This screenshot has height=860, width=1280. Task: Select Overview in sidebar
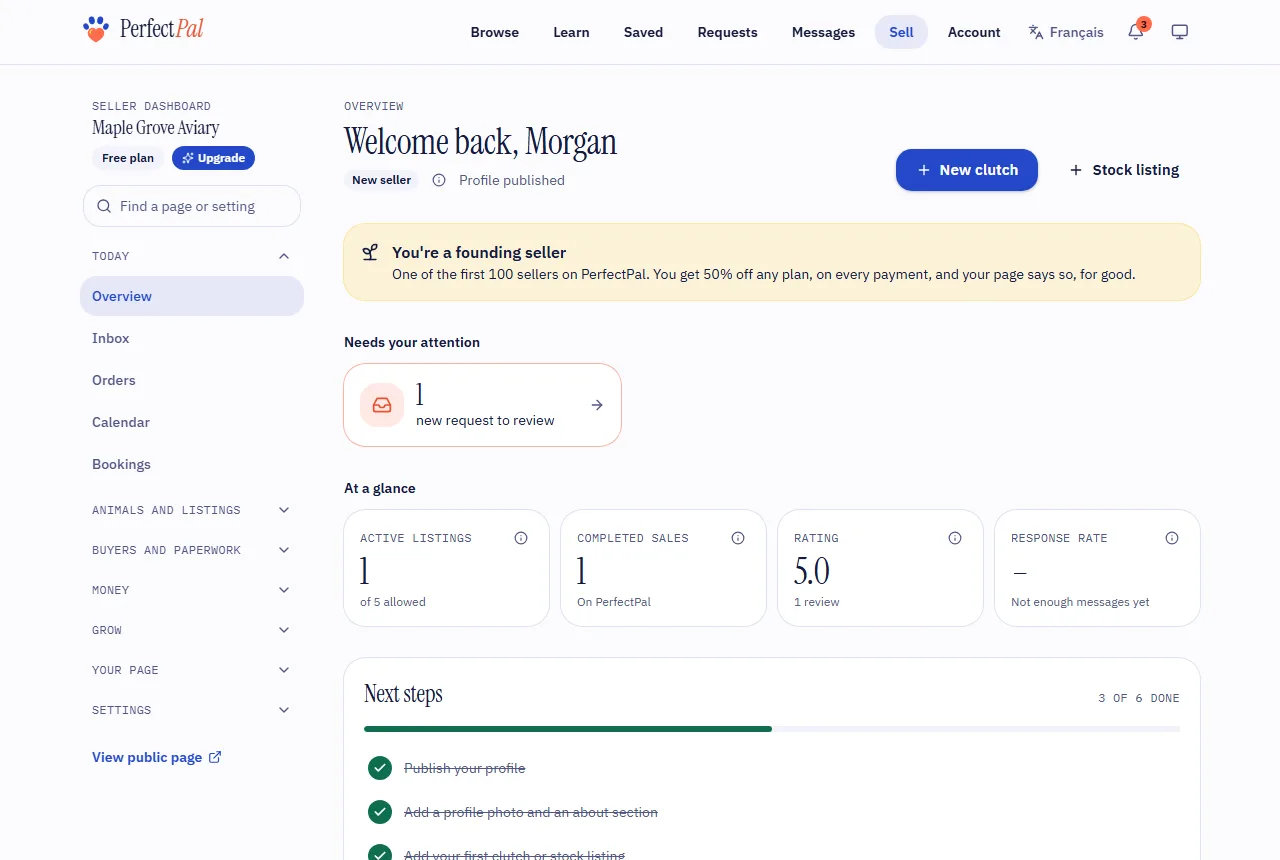coord(192,296)
